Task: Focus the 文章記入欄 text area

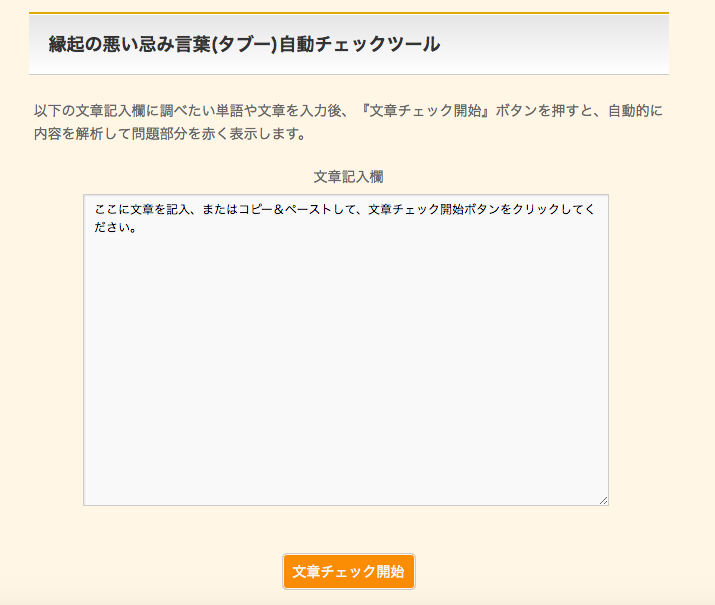Action: click(x=345, y=350)
